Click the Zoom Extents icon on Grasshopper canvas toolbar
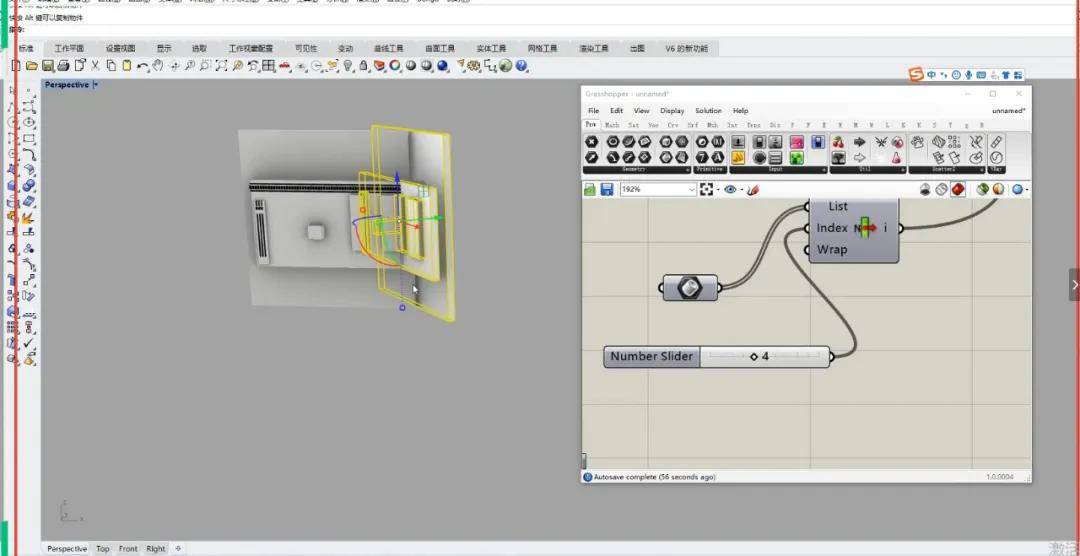 tap(707, 189)
